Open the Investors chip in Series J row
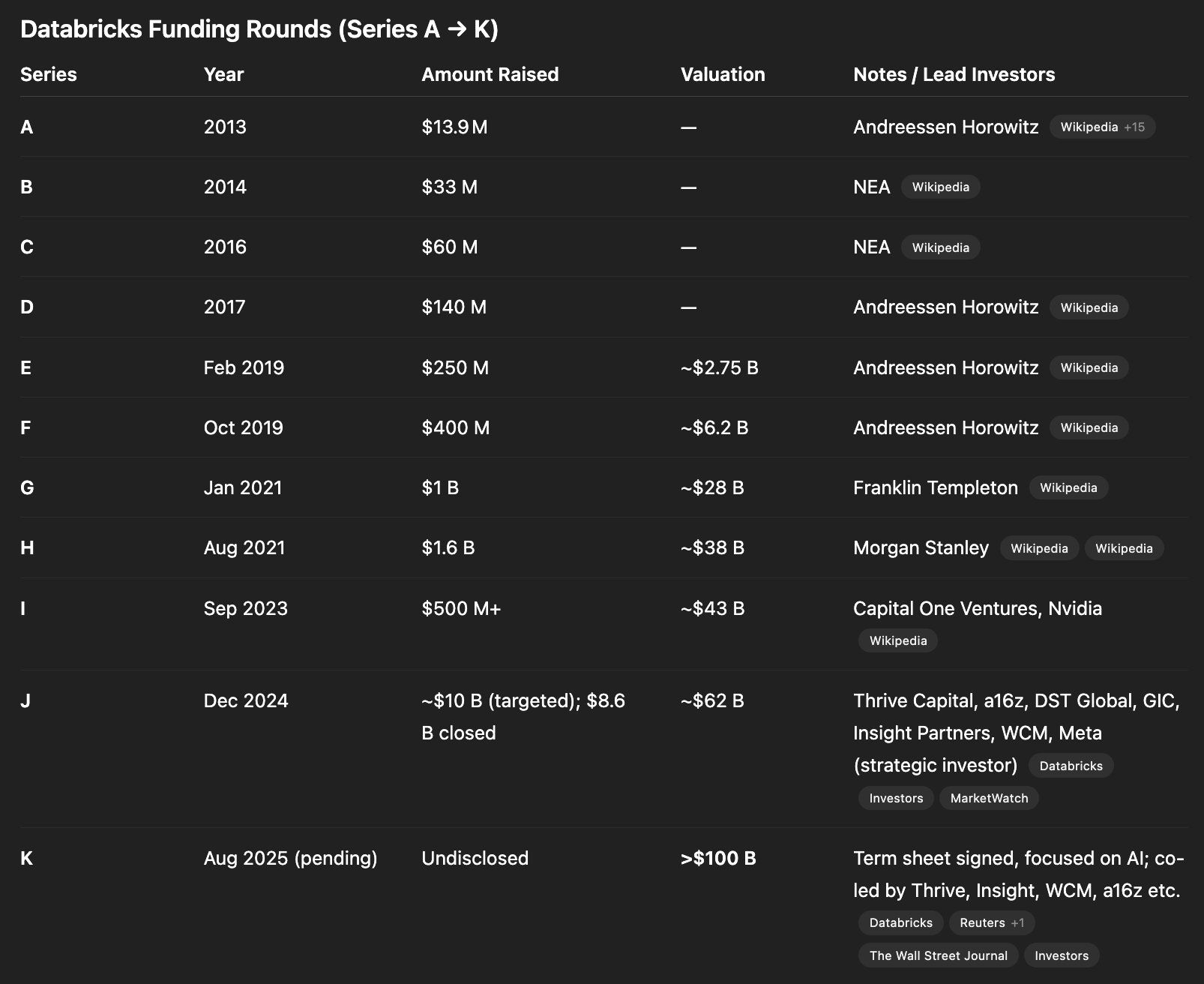 [x=896, y=798]
